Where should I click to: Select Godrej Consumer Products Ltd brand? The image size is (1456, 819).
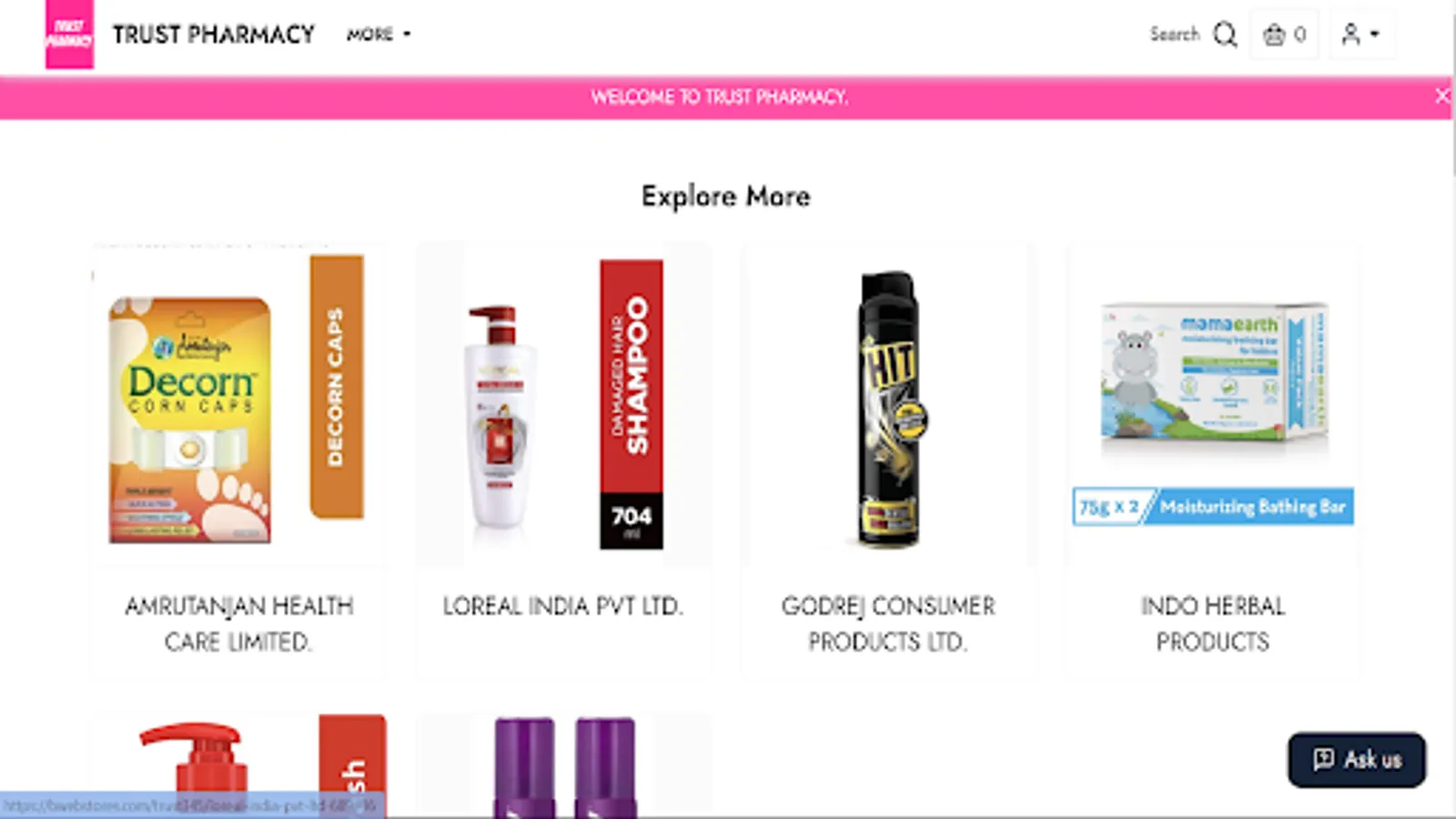888,623
